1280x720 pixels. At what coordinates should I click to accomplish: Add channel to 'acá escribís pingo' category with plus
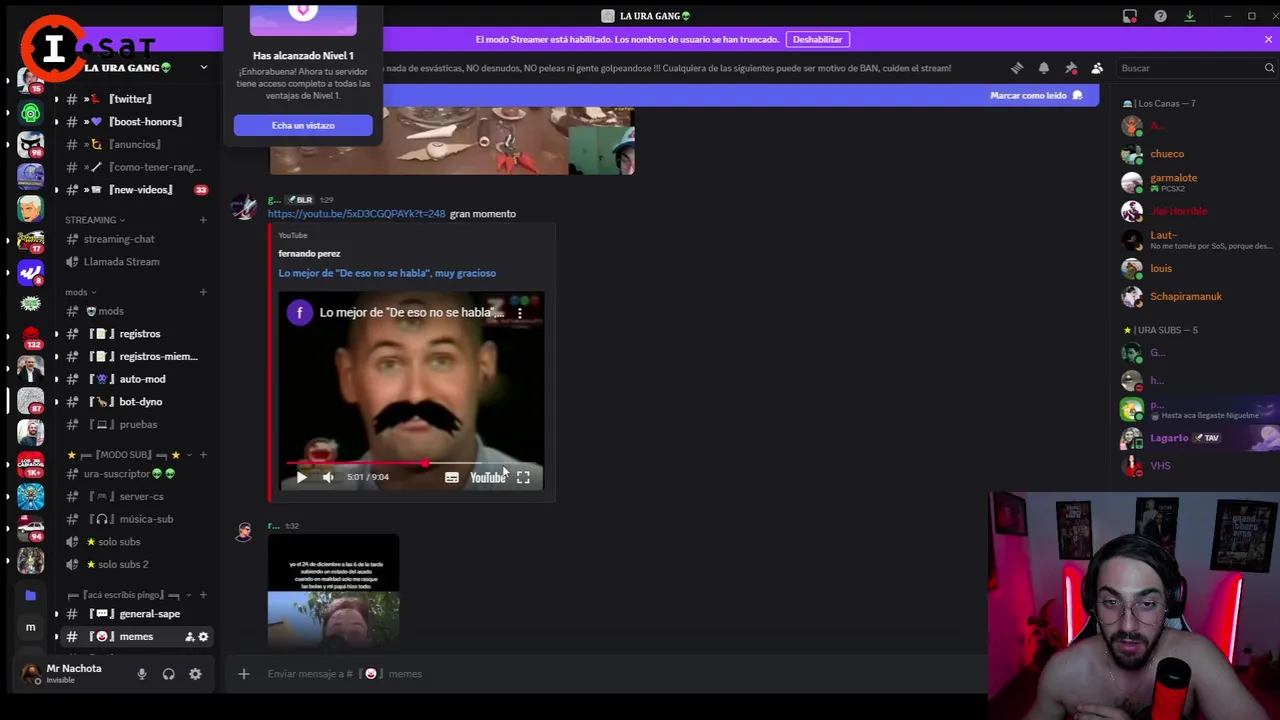point(203,595)
